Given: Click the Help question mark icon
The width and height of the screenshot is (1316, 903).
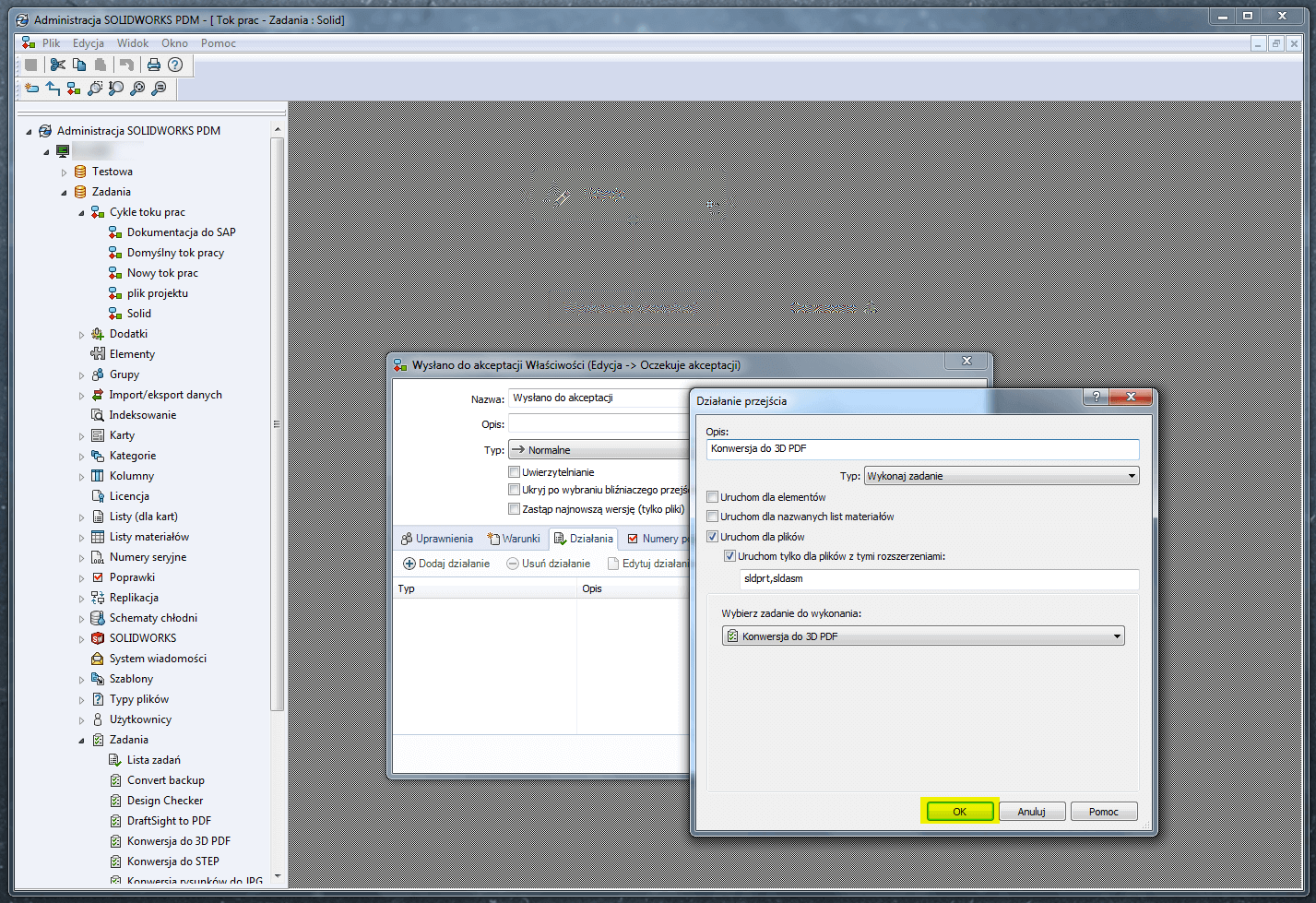Looking at the screenshot, I should (174, 65).
